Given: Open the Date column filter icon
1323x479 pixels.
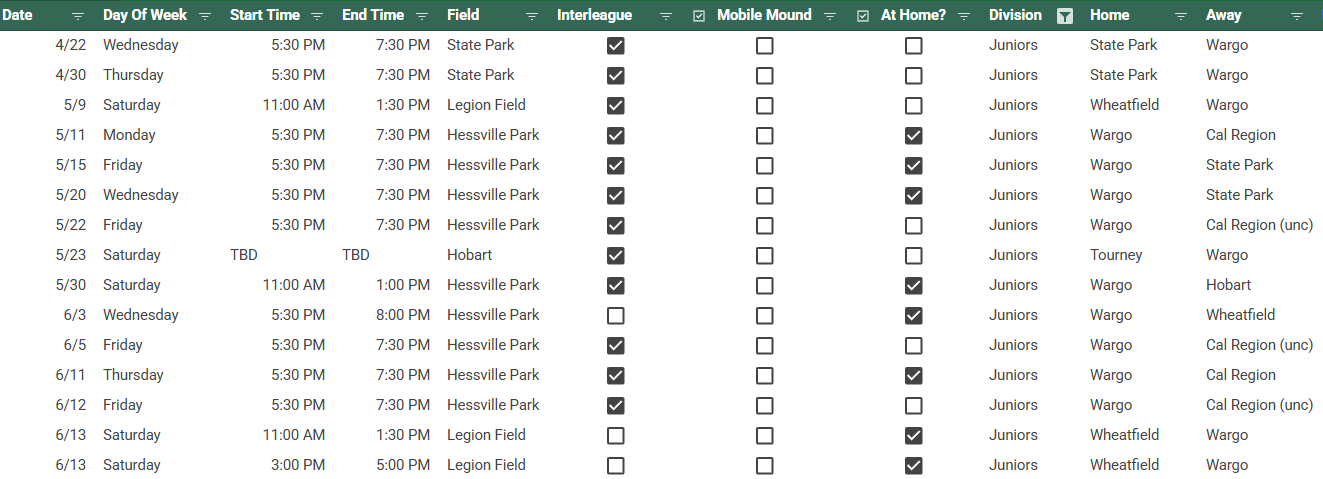Looking at the screenshot, I should pos(78,16).
